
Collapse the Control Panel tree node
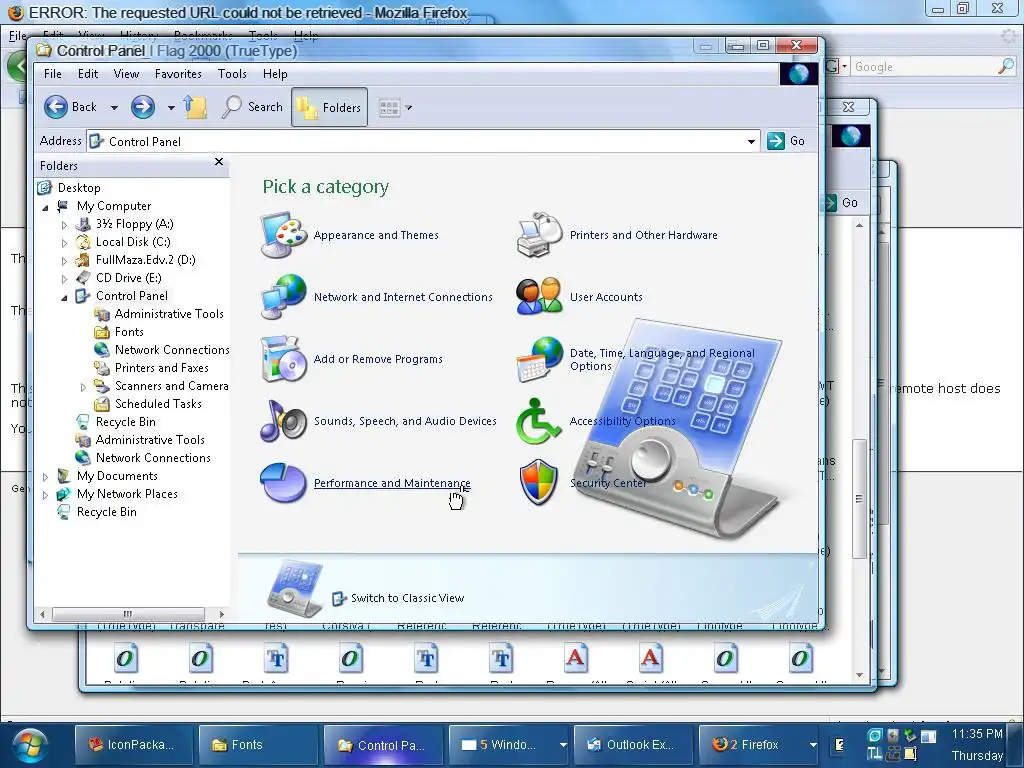coord(64,297)
